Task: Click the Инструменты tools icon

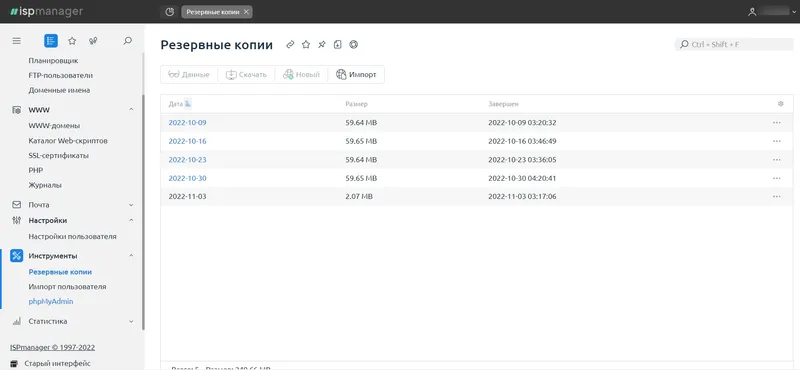Action: pos(17,256)
